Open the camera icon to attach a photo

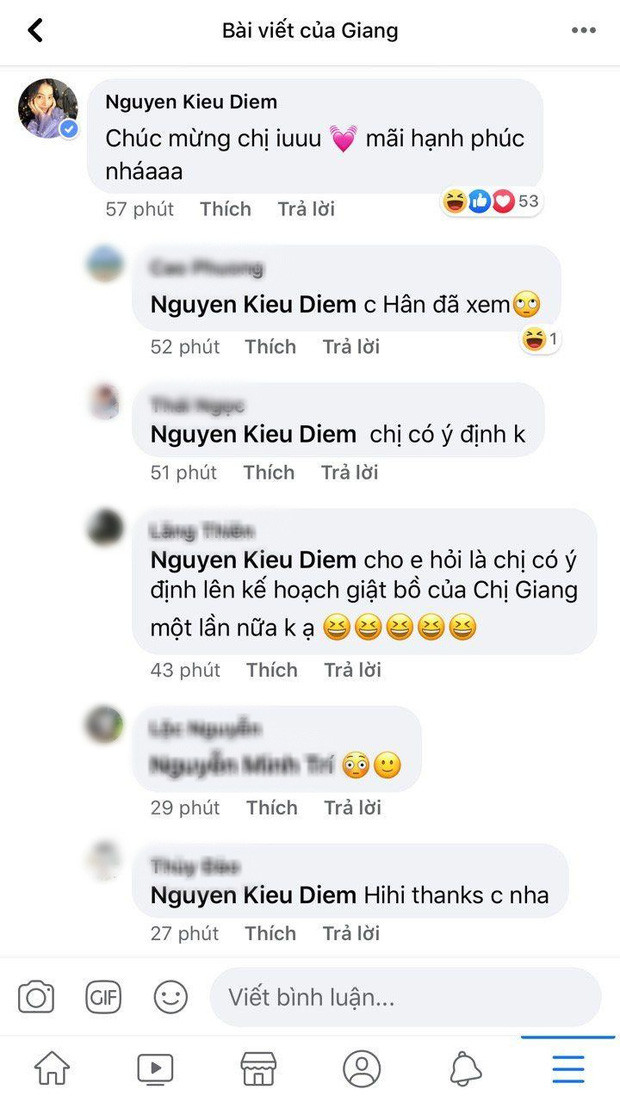pos(36,997)
